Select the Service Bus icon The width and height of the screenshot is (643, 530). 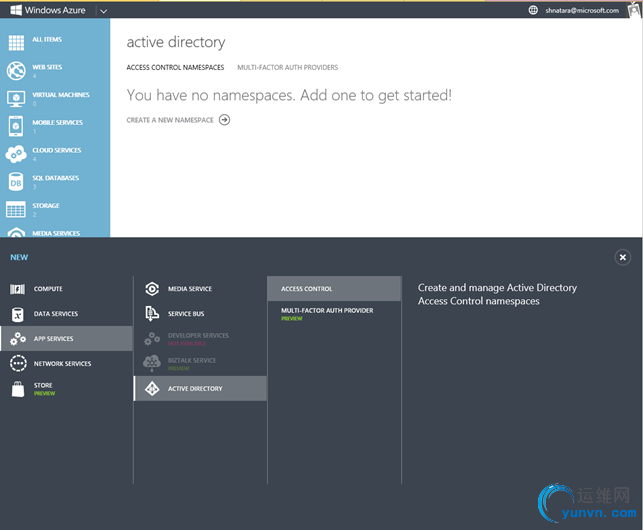152,314
